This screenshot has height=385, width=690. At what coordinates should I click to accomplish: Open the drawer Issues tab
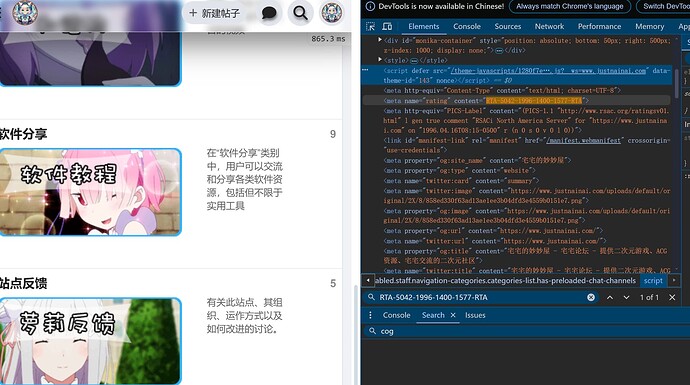pyautogui.click(x=475, y=315)
